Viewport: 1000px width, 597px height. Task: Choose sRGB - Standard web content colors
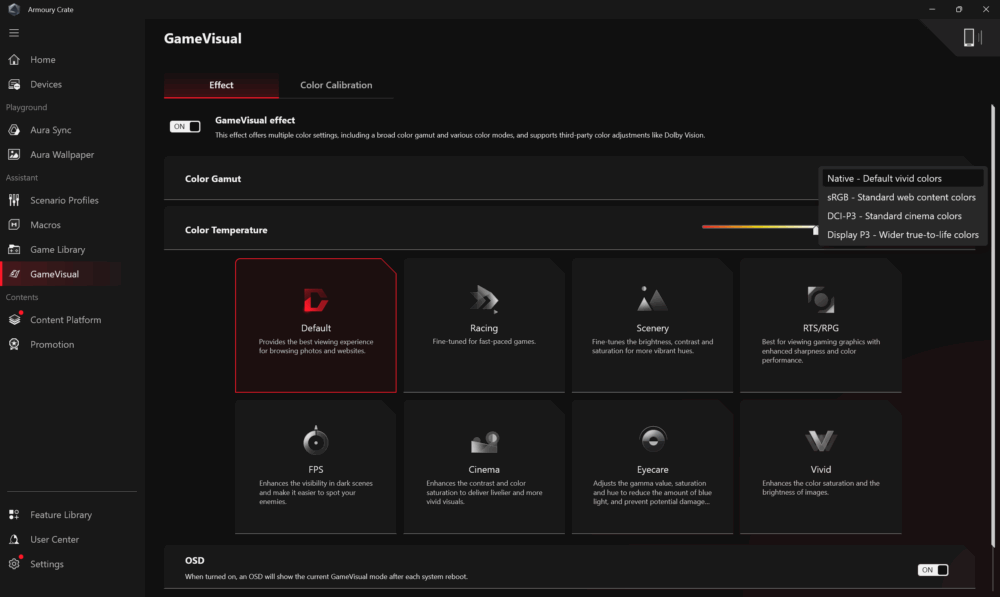click(902, 197)
